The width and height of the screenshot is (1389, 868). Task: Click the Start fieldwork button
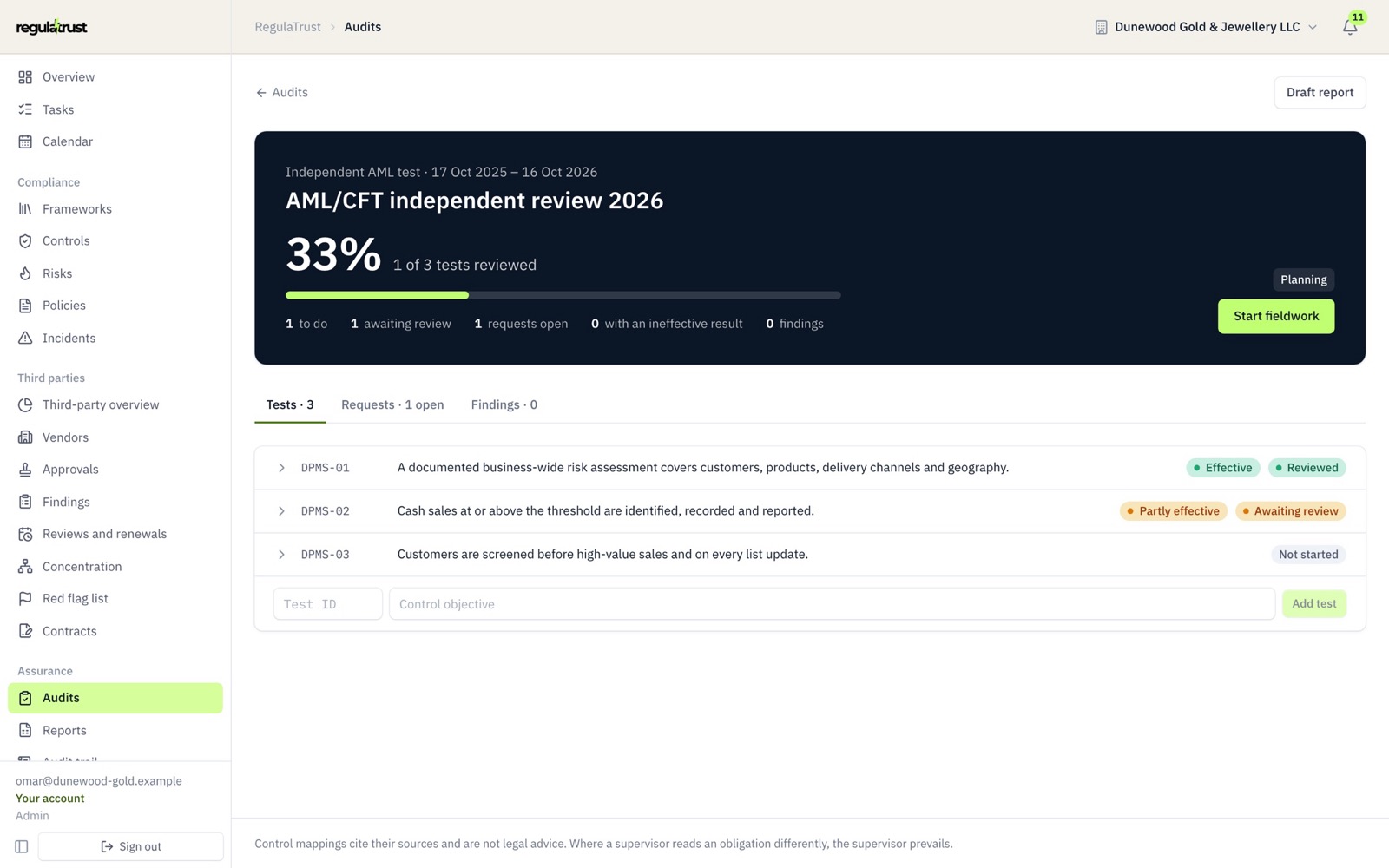tap(1276, 316)
